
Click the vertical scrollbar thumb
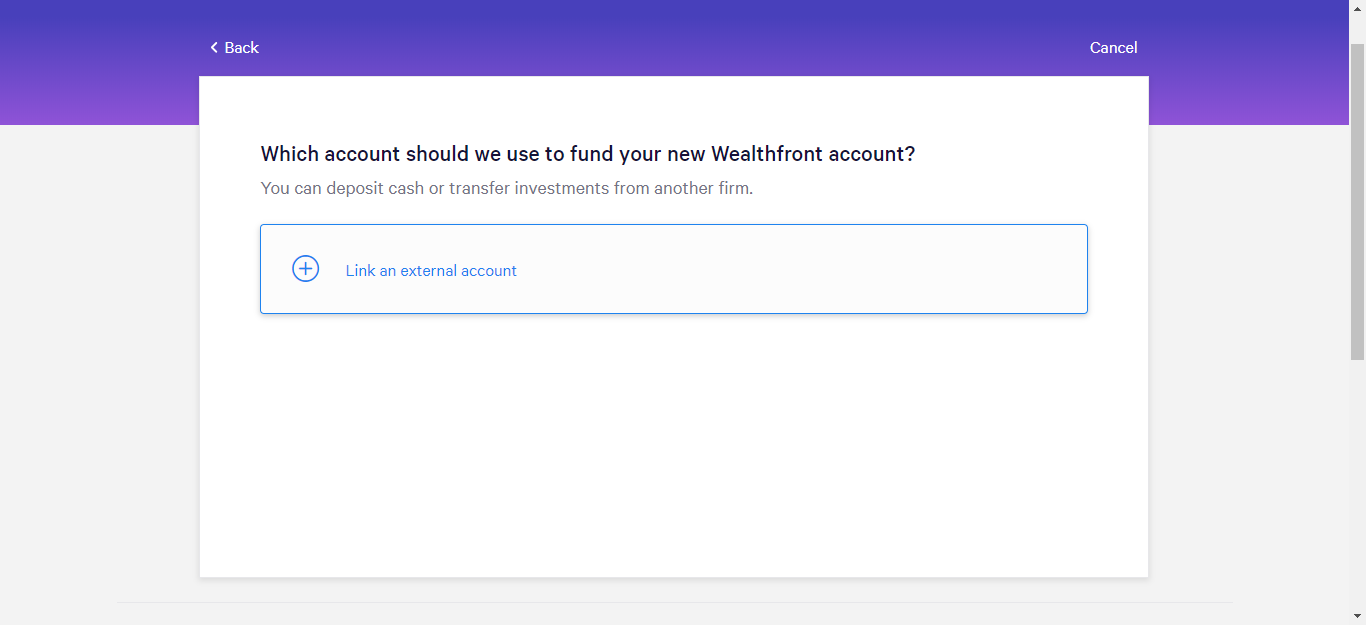coord(1357,200)
